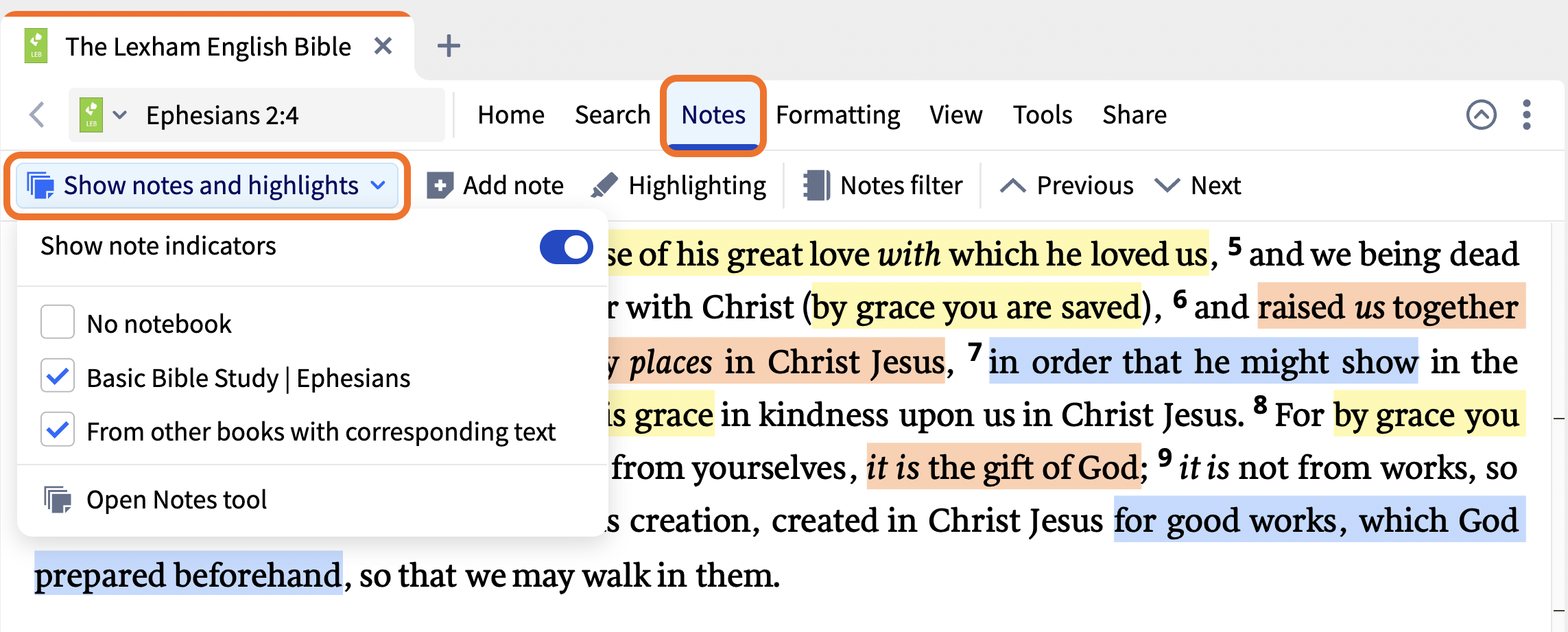This screenshot has width=1568, height=632.
Task: Close The Lexham English Bible tab
Action: tap(383, 46)
